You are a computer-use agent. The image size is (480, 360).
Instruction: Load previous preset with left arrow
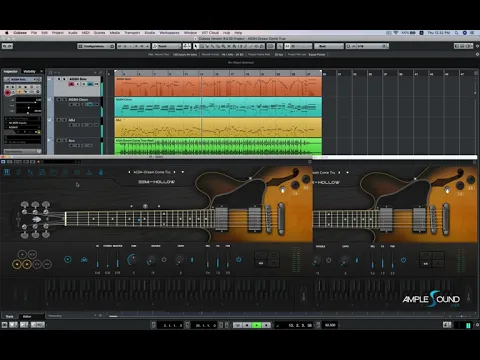pos(129,172)
